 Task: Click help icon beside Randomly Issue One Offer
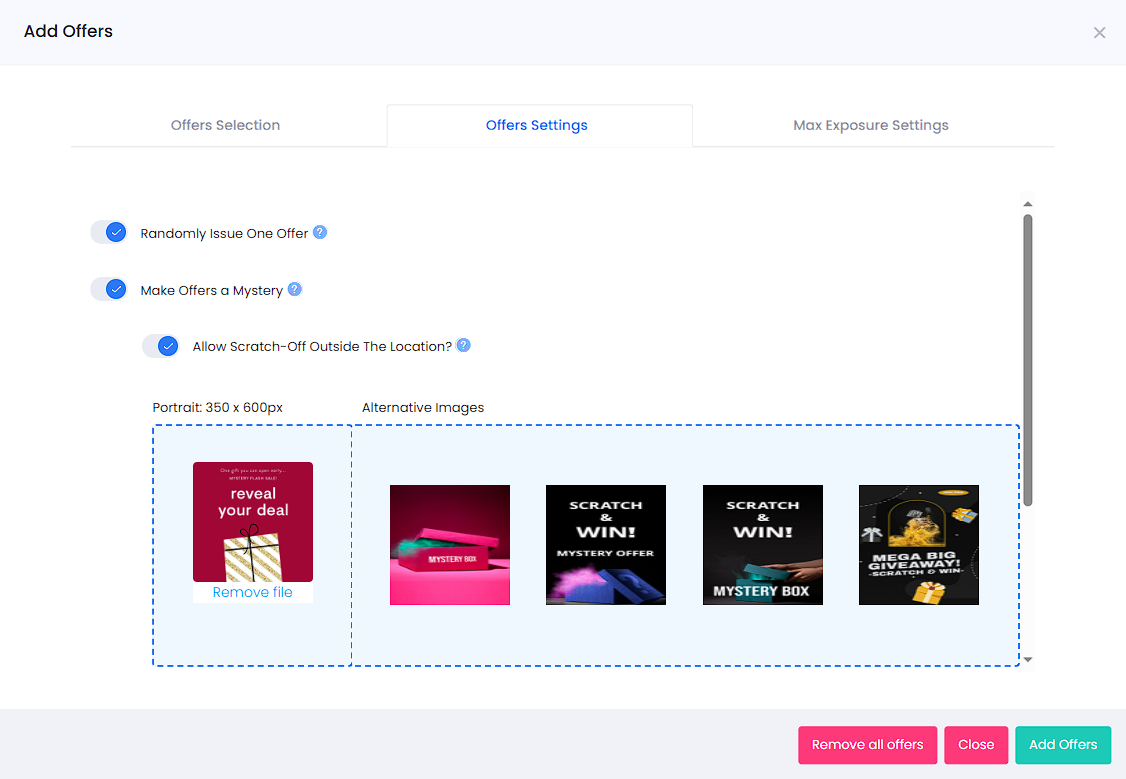click(x=320, y=232)
